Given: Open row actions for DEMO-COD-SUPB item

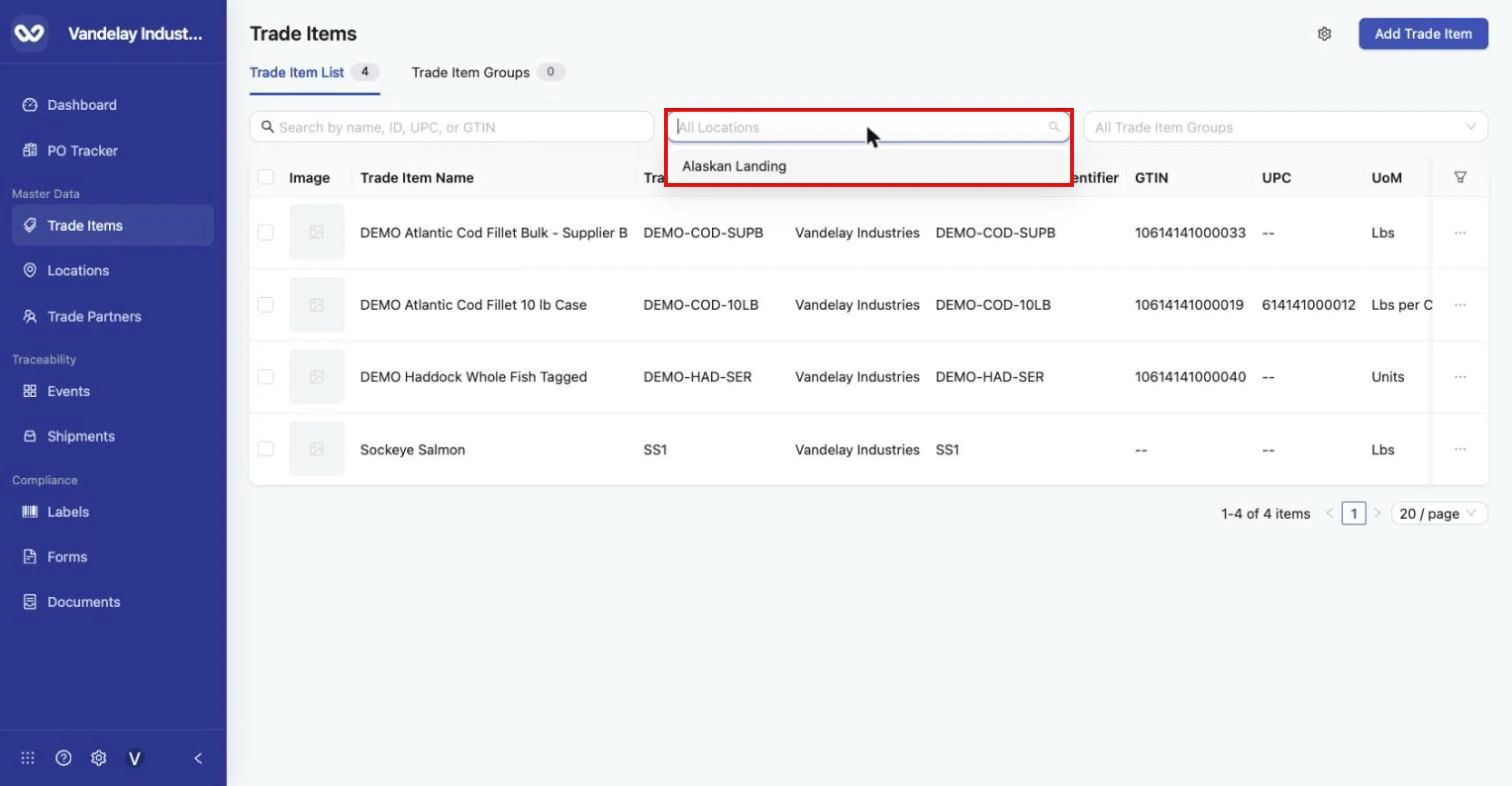Looking at the screenshot, I should (1460, 233).
